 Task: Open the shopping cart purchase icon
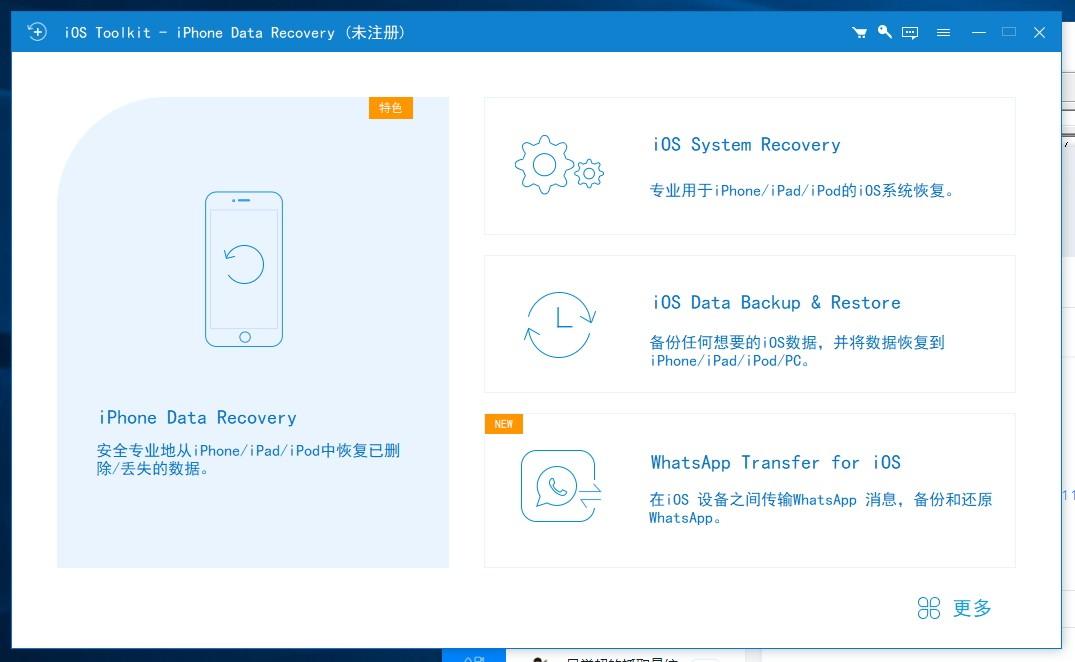tap(859, 32)
